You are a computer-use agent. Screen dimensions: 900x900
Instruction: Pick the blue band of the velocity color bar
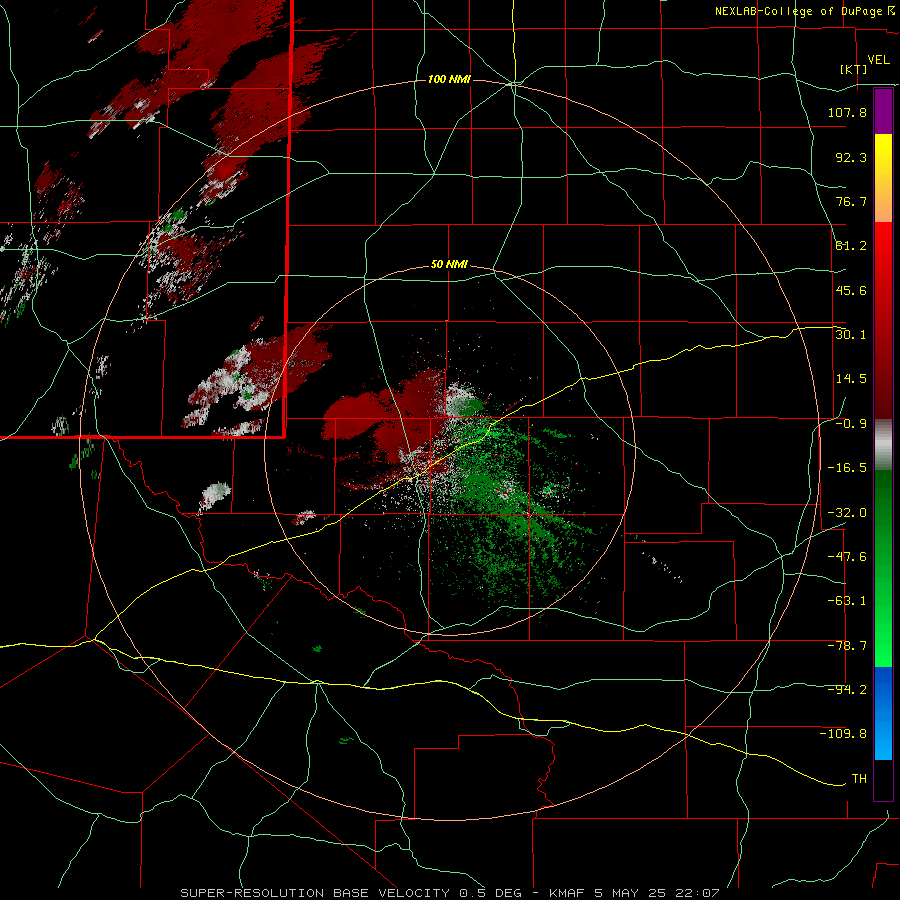coord(883,713)
